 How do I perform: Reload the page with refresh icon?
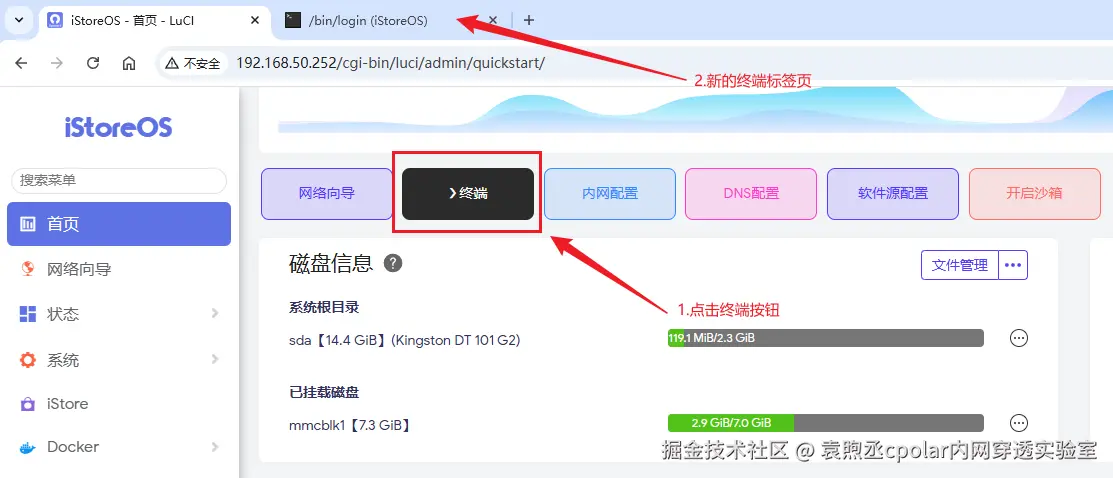coord(92,63)
